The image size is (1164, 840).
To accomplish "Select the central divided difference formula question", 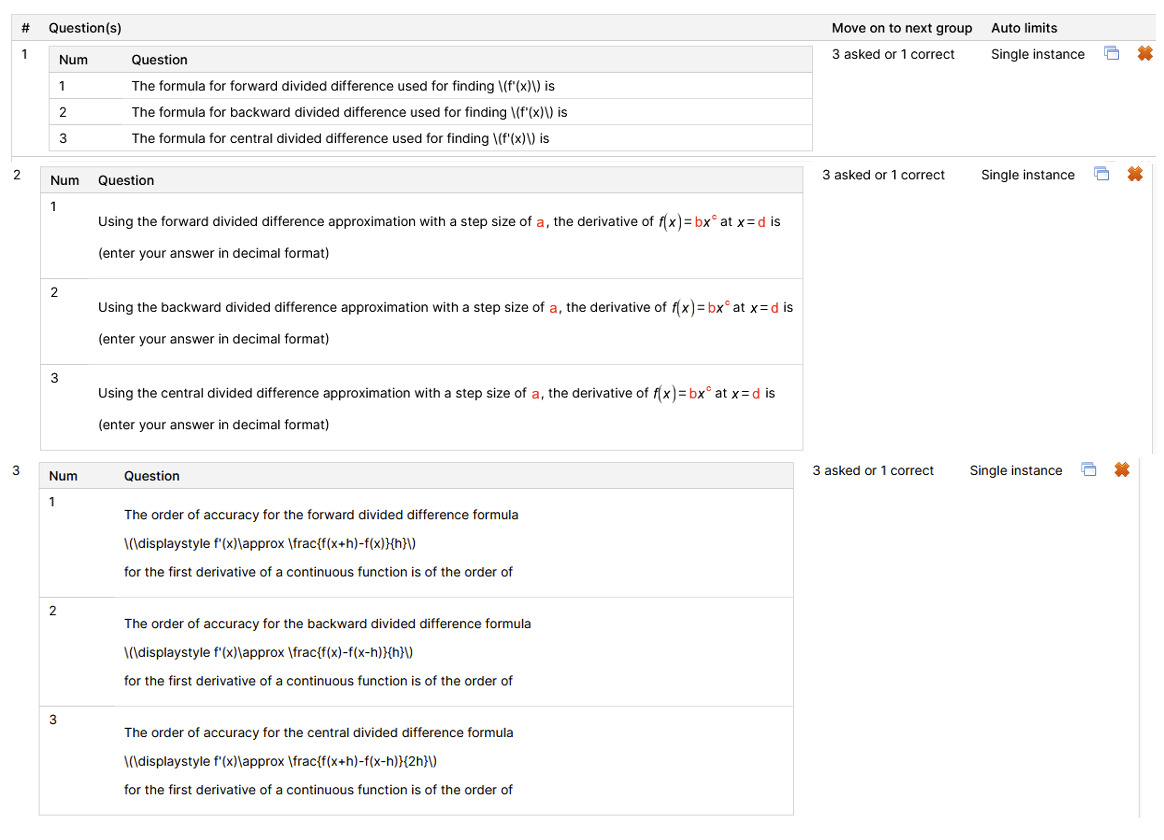I will (x=340, y=138).
